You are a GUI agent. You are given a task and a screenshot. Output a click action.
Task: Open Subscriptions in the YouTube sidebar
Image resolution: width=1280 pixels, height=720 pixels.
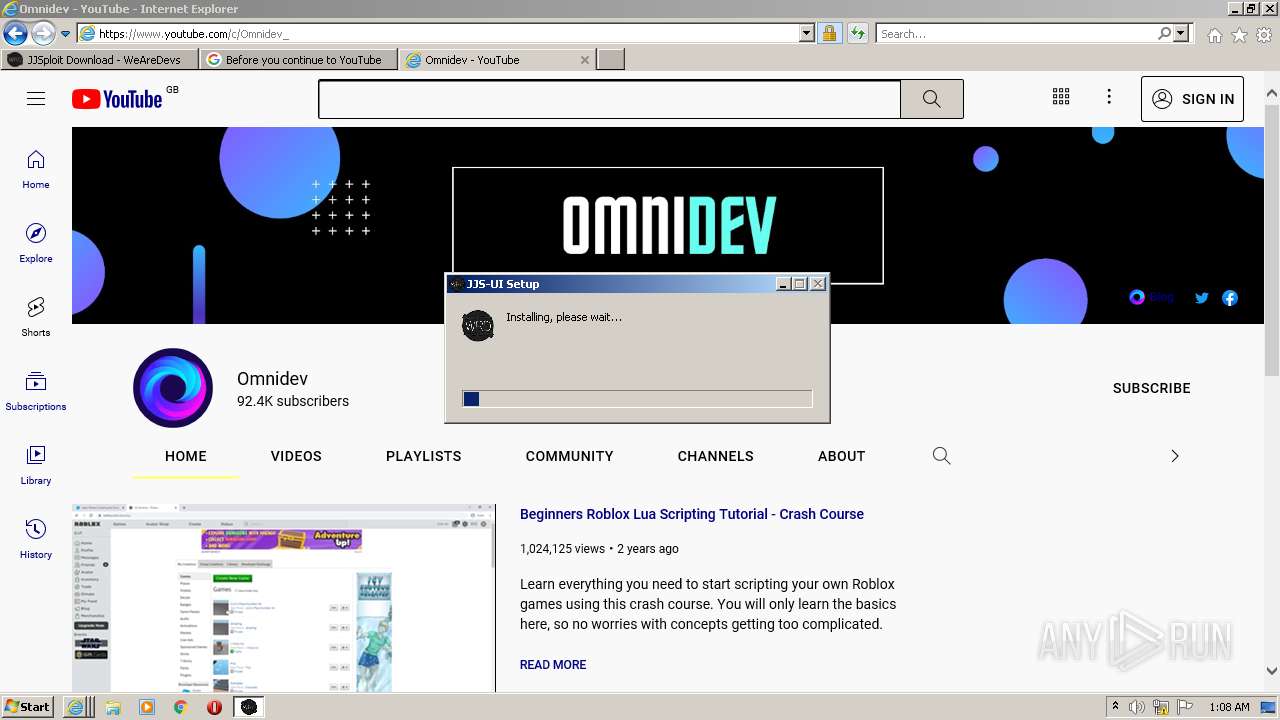click(36, 391)
